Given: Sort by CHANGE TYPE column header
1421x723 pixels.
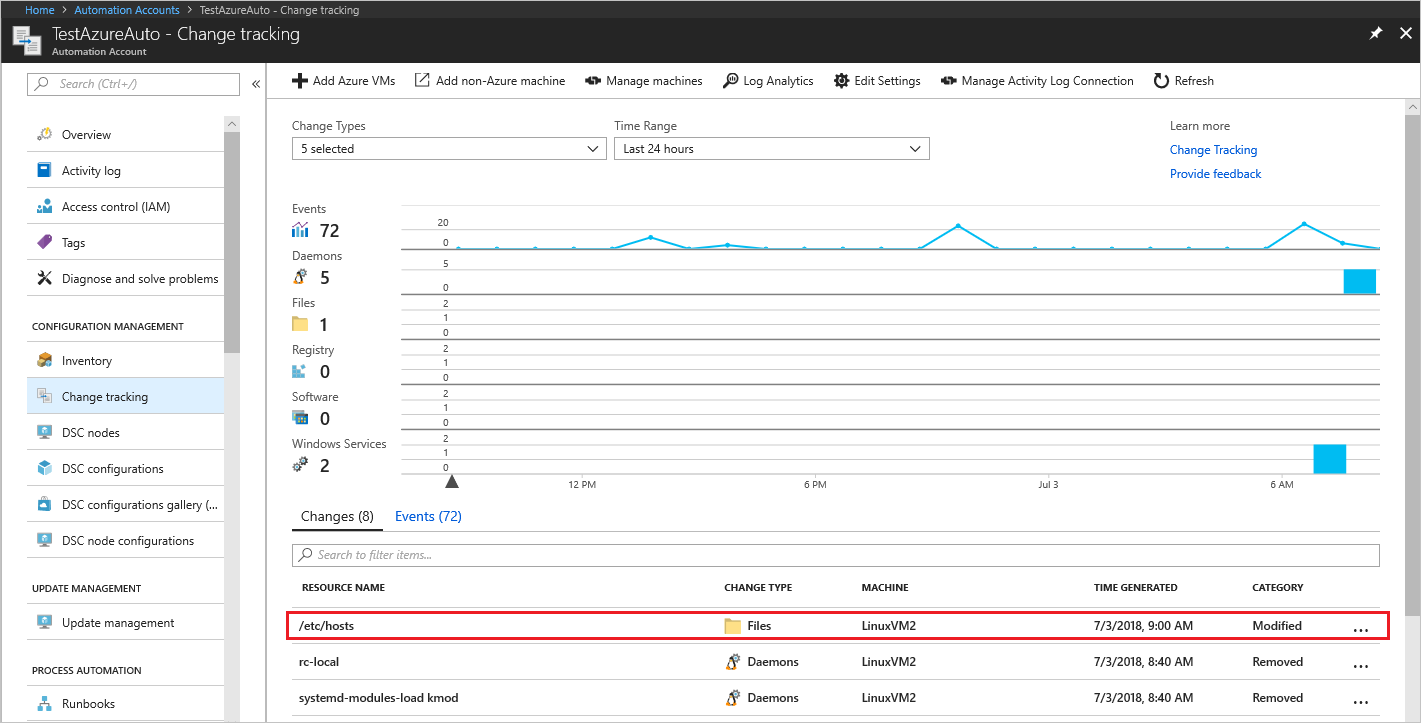Looking at the screenshot, I should (x=758, y=587).
